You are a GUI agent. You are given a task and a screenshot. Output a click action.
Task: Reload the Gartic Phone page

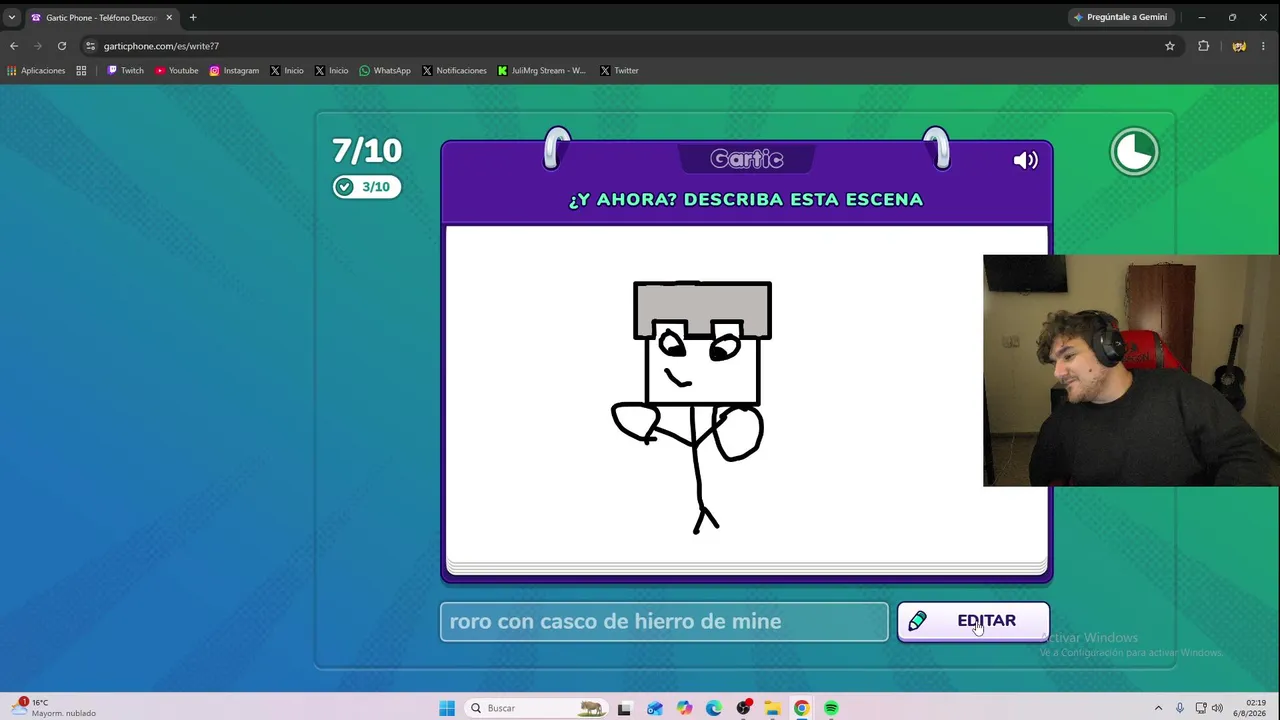62,46
